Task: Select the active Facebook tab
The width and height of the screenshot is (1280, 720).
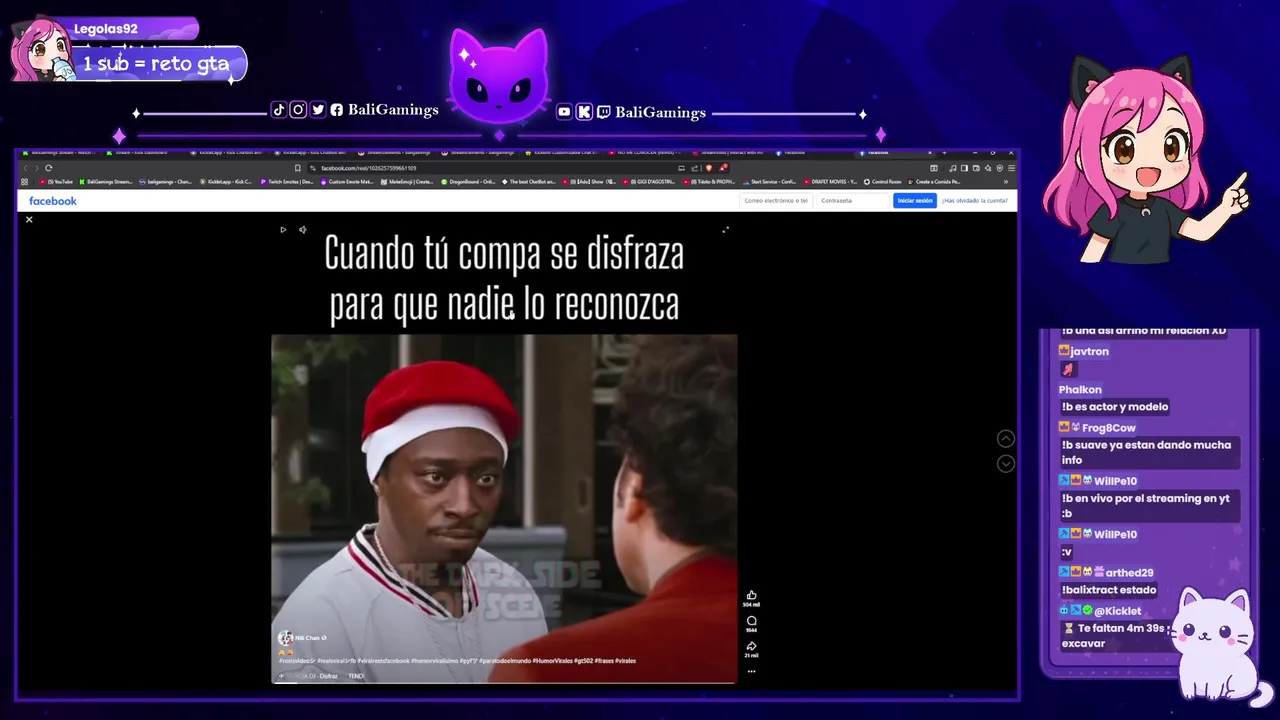Action: [x=895, y=153]
